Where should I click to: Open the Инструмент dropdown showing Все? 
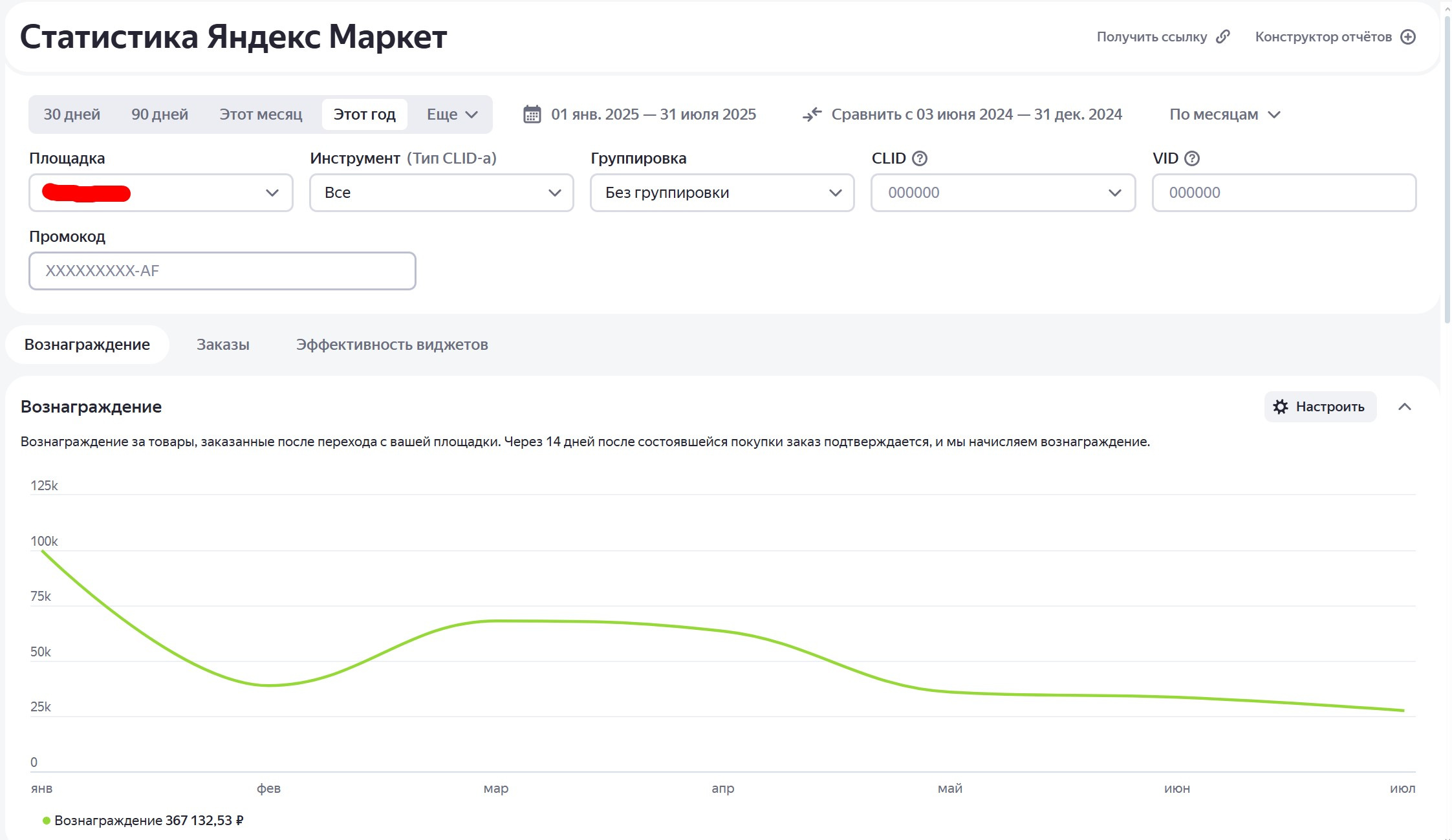[x=441, y=193]
